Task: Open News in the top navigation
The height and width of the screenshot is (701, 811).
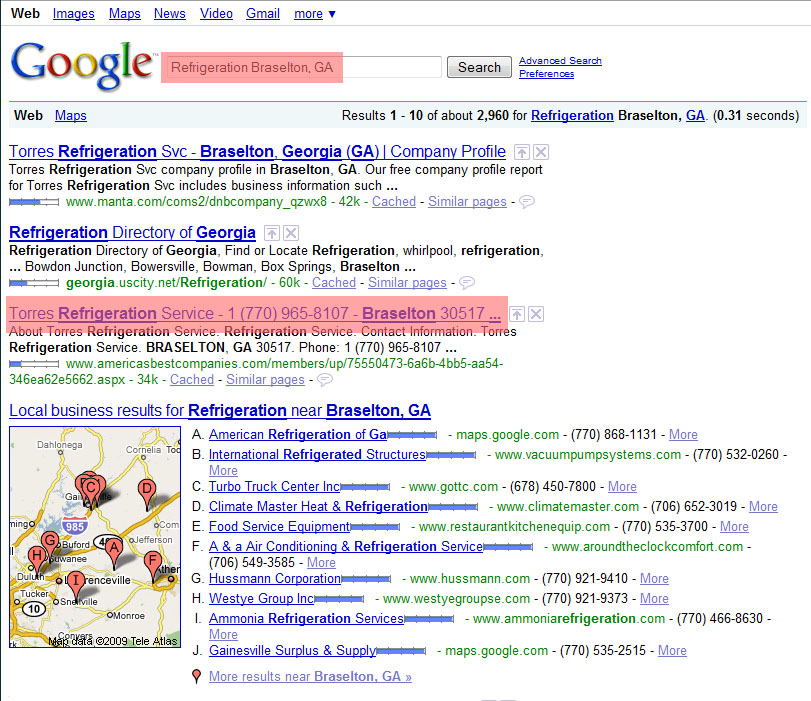Action: pyautogui.click(x=170, y=14)
